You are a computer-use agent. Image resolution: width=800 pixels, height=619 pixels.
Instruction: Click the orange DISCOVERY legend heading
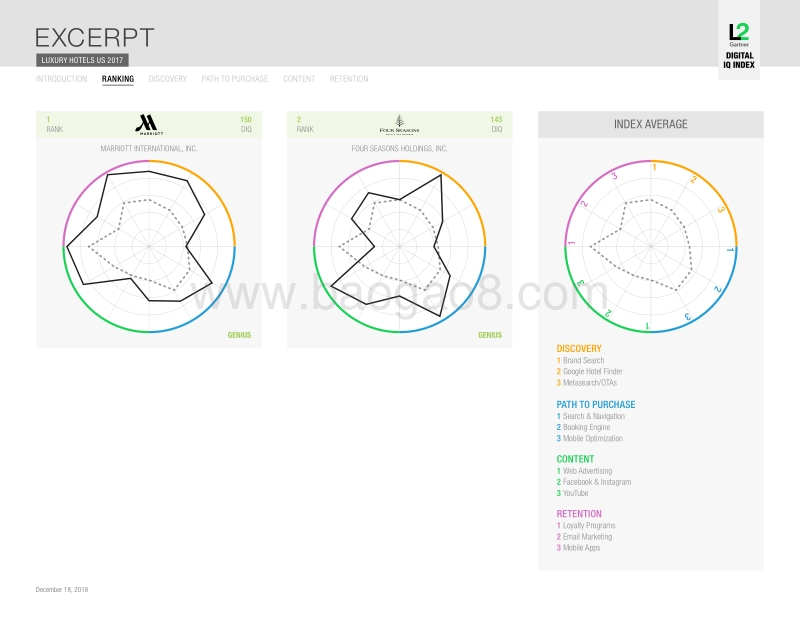(x=579, y=349)
